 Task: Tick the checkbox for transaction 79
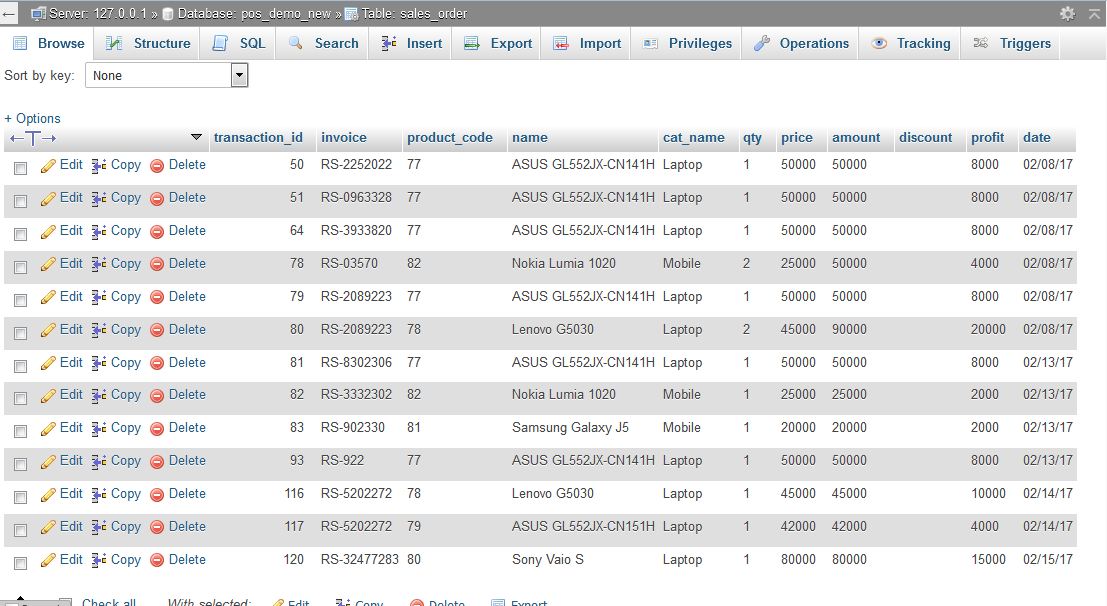20,300
